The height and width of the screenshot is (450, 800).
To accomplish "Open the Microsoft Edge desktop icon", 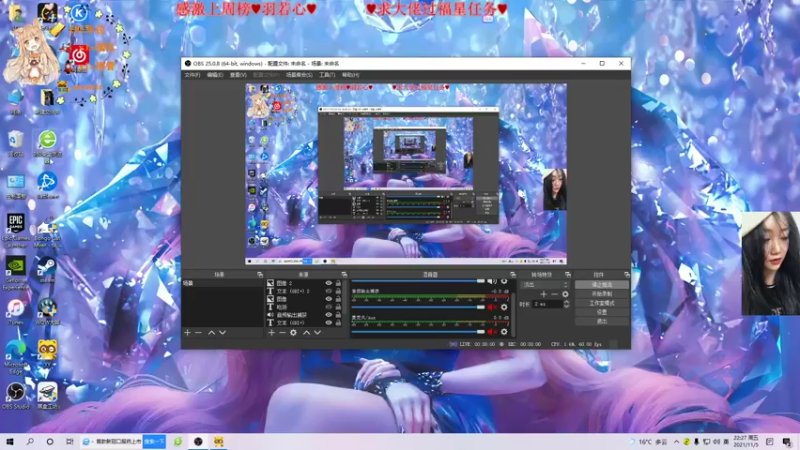I will point(16,358).
